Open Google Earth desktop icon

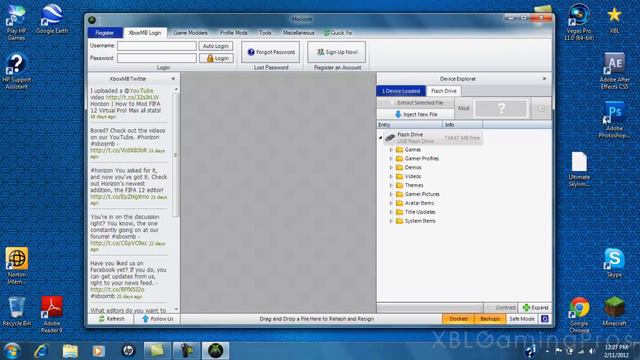tap(52, 20)
